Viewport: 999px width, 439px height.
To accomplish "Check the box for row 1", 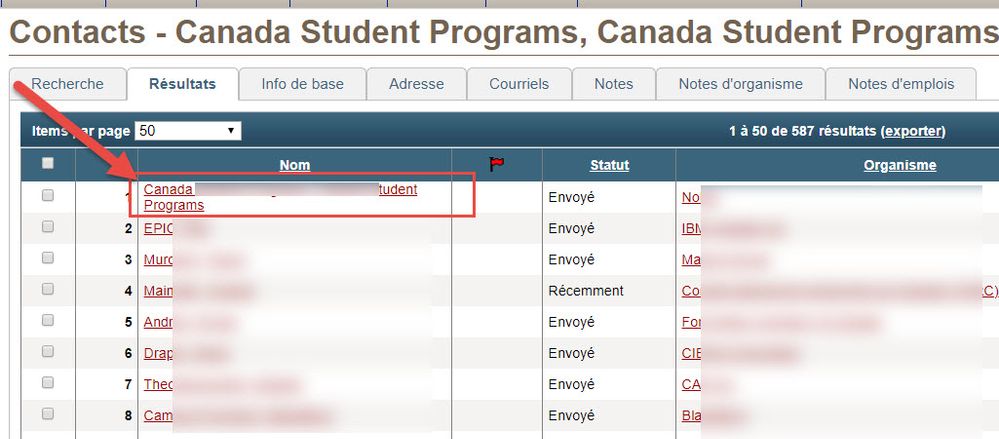I will (48, 196).
